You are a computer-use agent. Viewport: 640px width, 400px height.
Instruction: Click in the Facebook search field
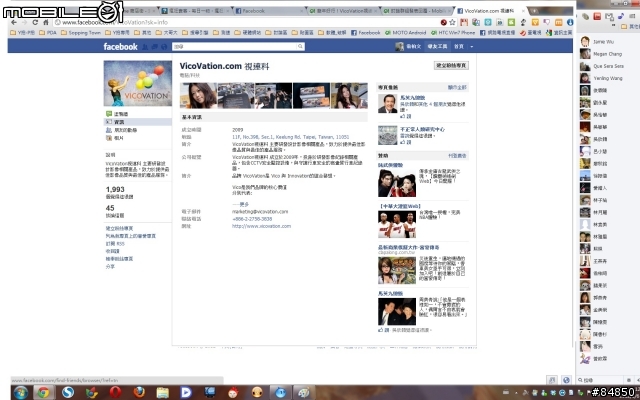[235, 47]
